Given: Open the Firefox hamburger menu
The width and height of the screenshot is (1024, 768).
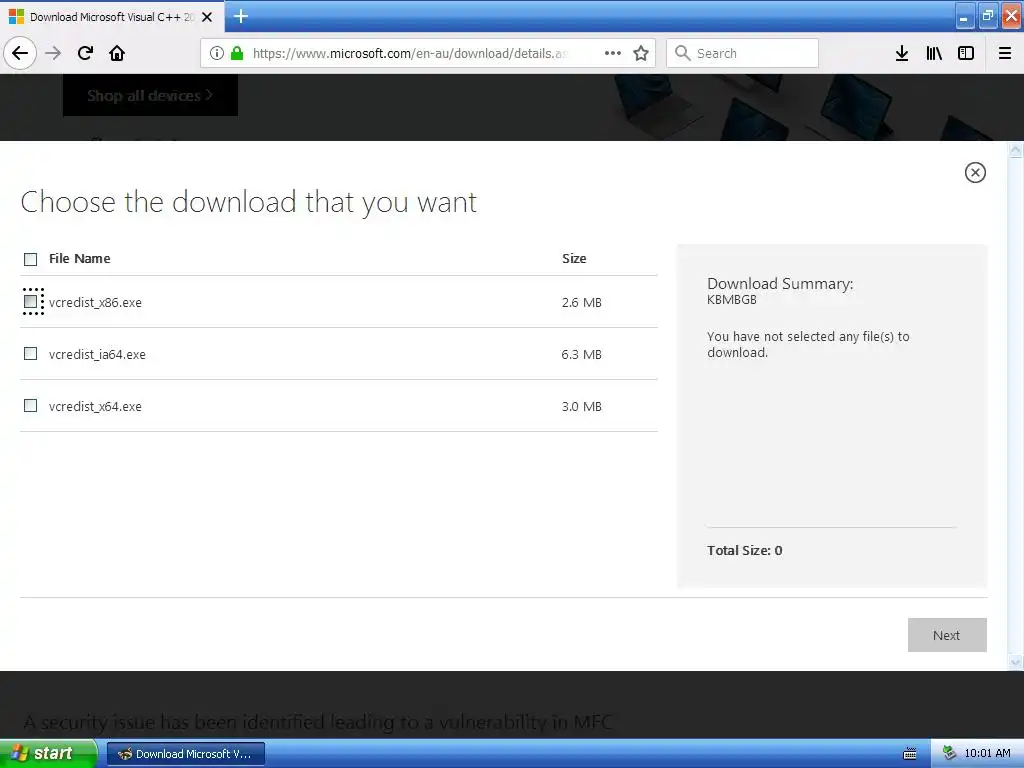Looking at the screenshot, I should 1005,53.
